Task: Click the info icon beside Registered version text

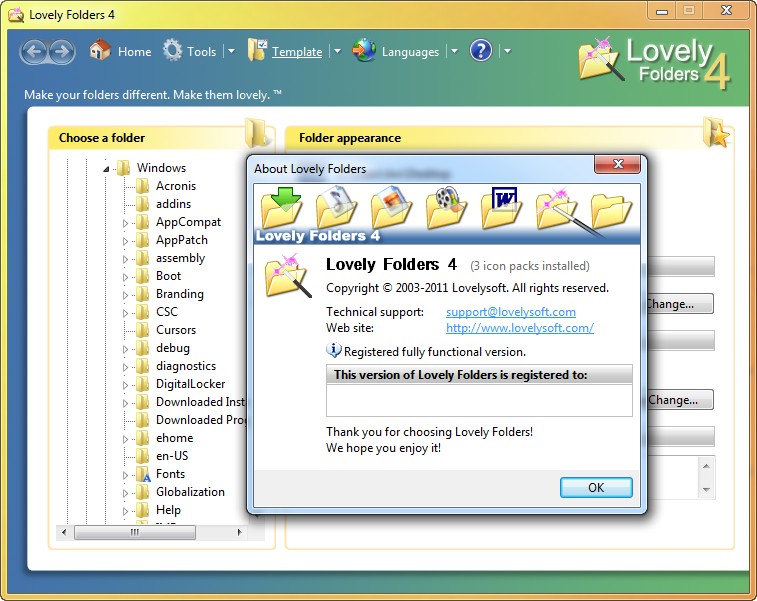Action: [334, 350]
